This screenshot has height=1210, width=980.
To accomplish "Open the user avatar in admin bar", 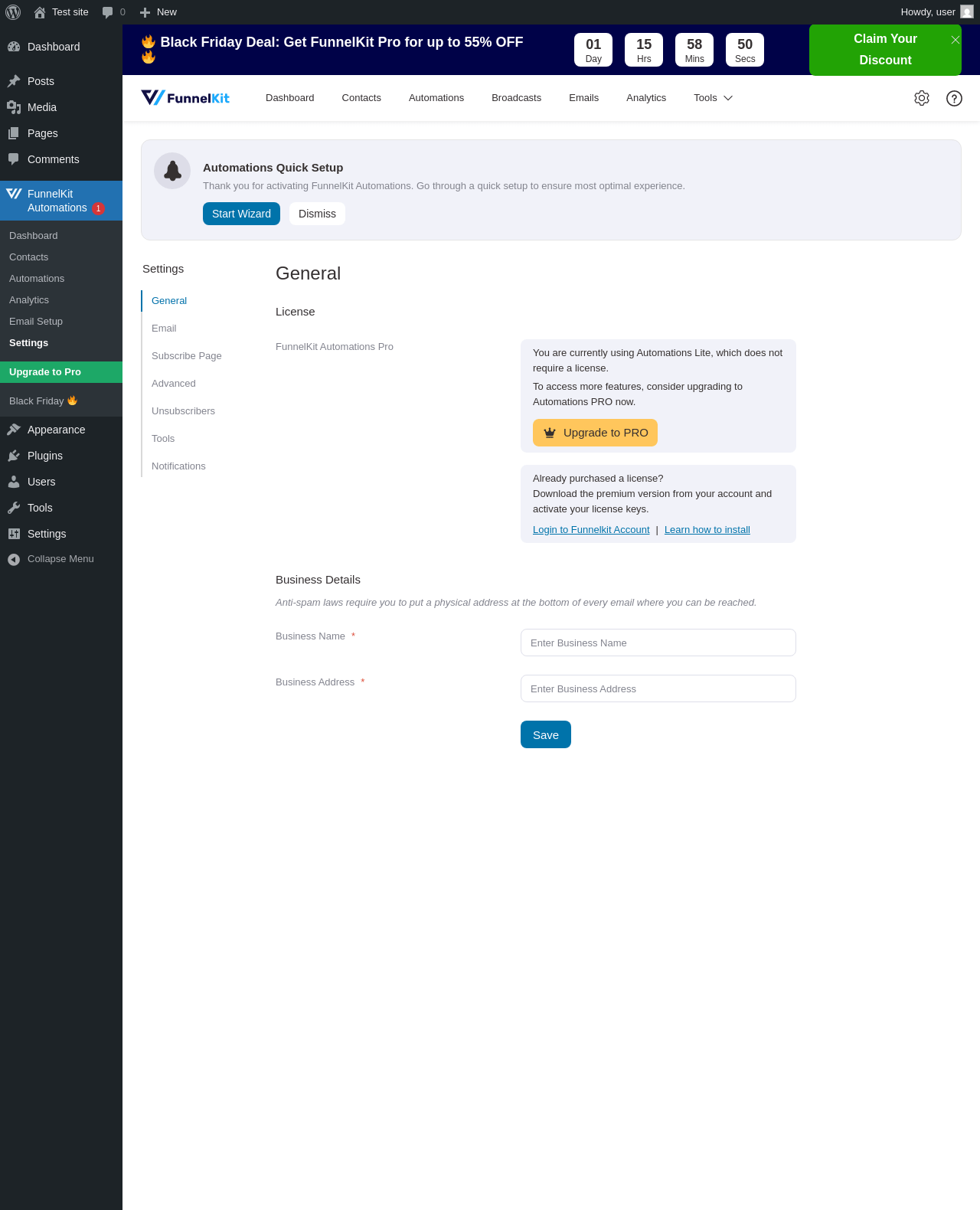I will [x=967, y=12].
